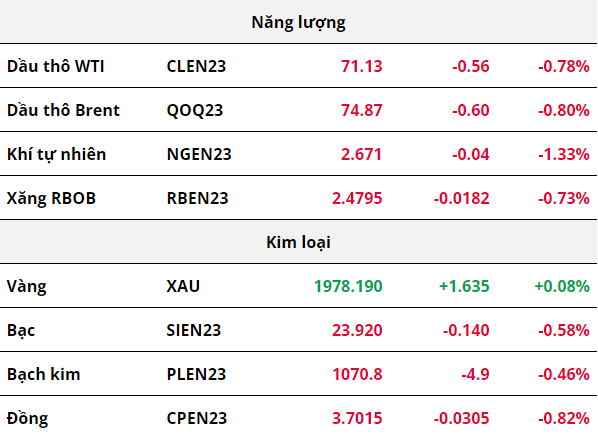Click the Năng lượng section header
Viewport: 598px width, 439px height.
[x=298, y=23]
